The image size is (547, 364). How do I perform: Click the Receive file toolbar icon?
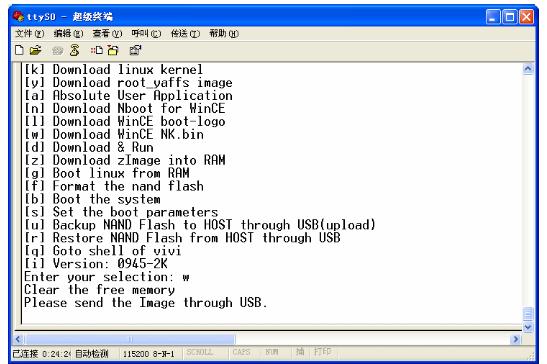[113, 50]
